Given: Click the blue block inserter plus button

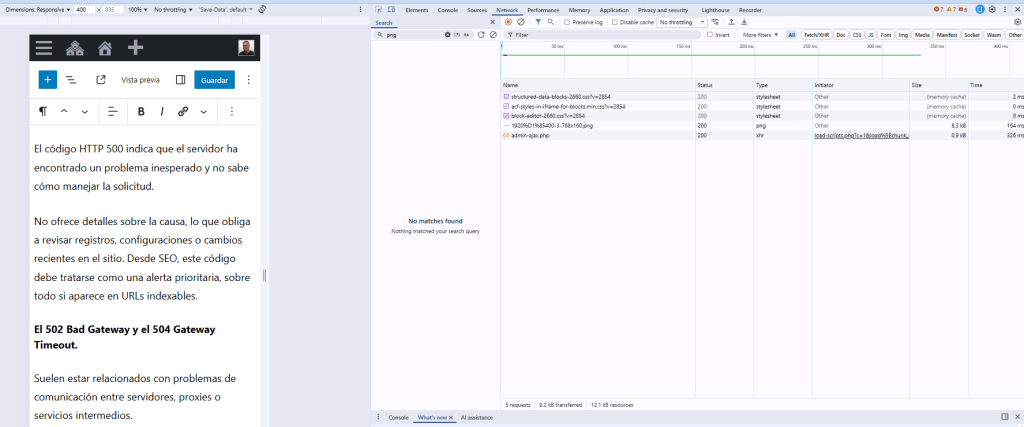Looking at the screenshot, I should click(x=47, y=79).
